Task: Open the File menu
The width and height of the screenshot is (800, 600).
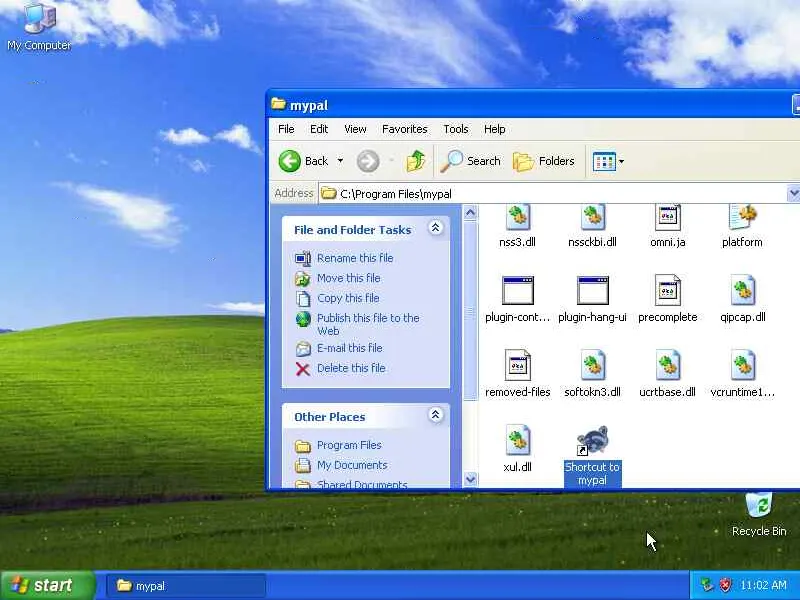Action: pos(286,129)
